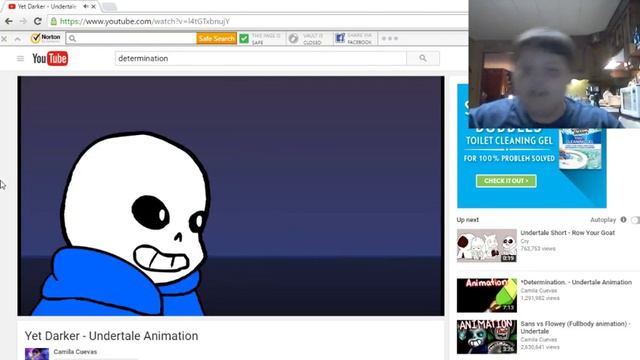Toggle the Autoplay switch

pos(635,220)
